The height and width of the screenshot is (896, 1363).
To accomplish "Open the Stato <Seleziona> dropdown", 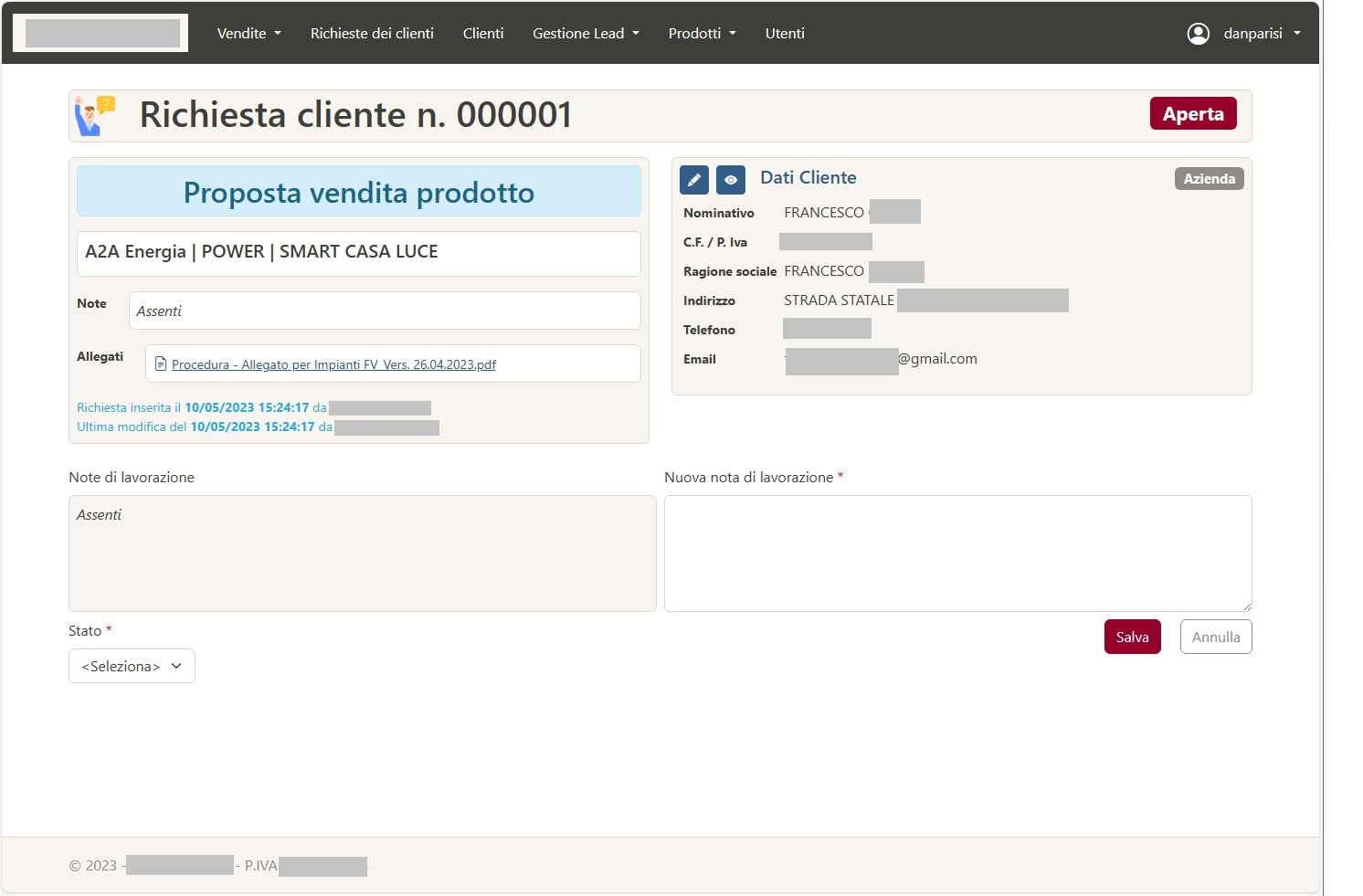I will (132, 666).
